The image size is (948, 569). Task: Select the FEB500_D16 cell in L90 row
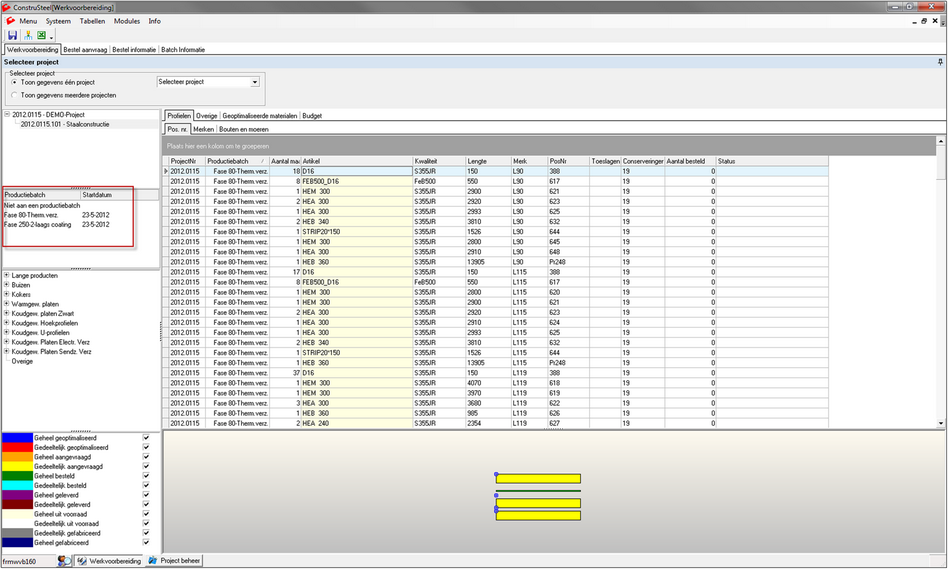pyautogui.click(x=357, y=181)
